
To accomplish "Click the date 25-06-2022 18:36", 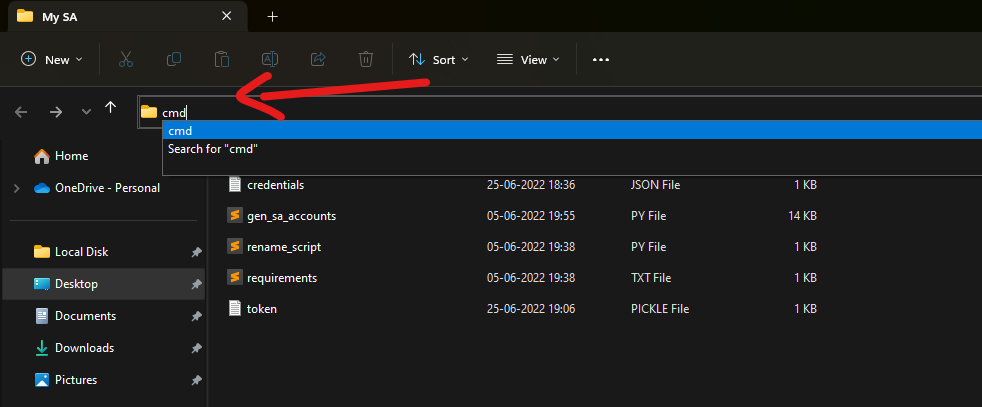I will pos(531,185).
